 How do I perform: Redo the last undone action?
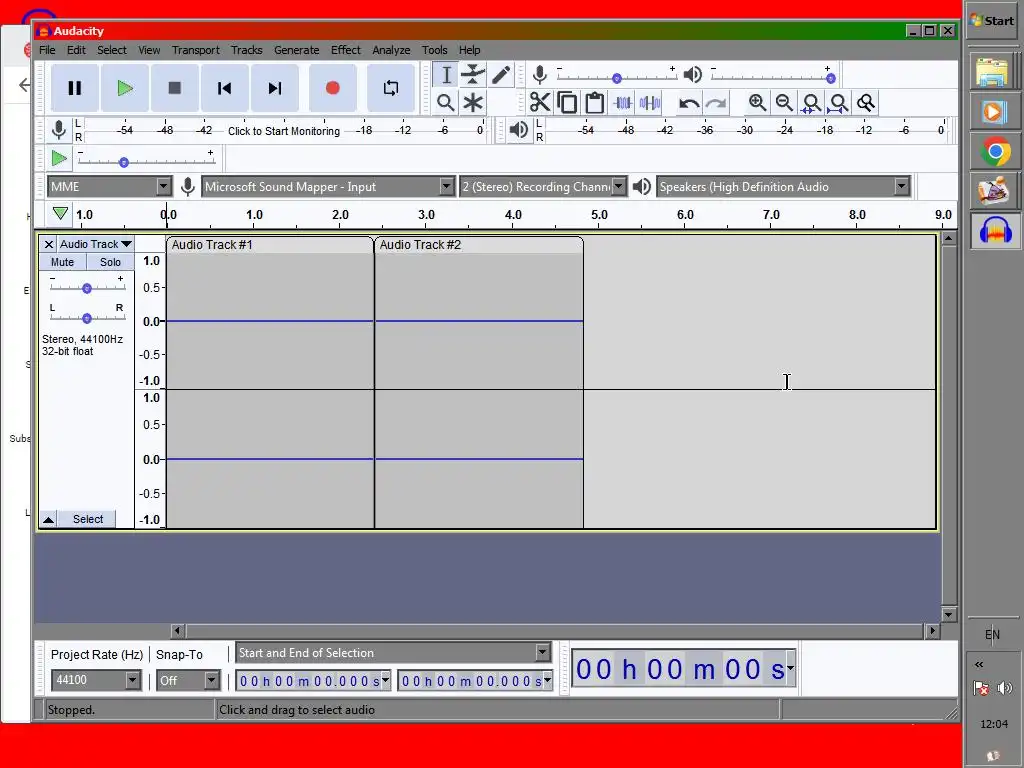coord(716,103)
